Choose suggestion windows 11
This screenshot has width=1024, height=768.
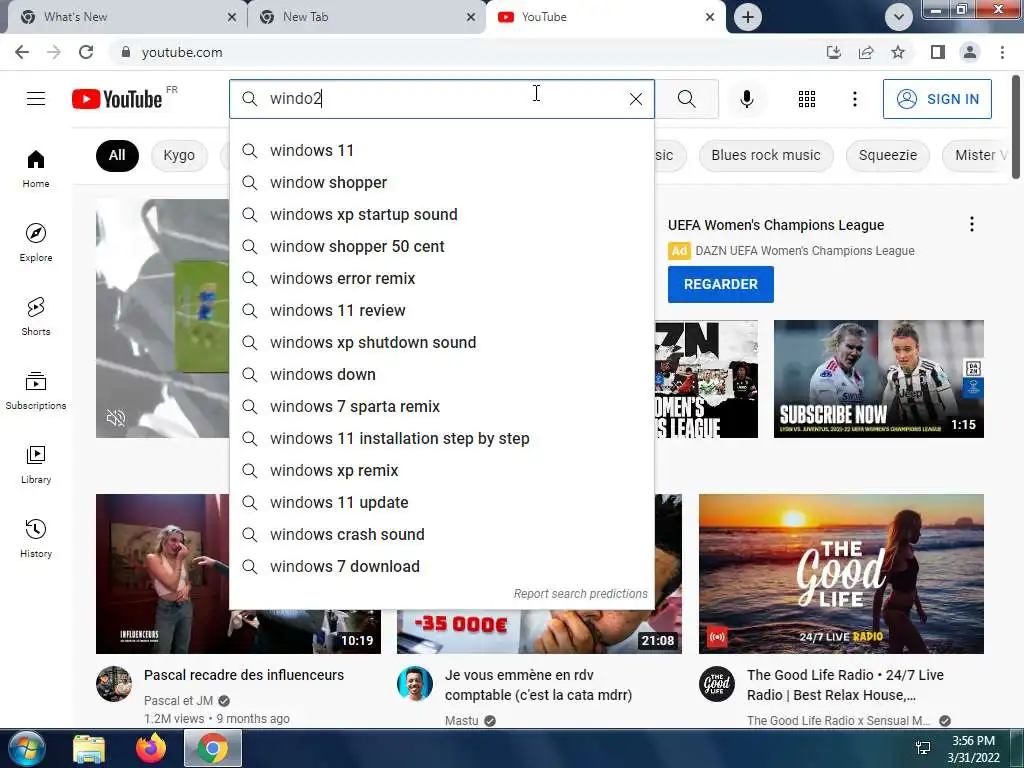(x=441, y=150)
